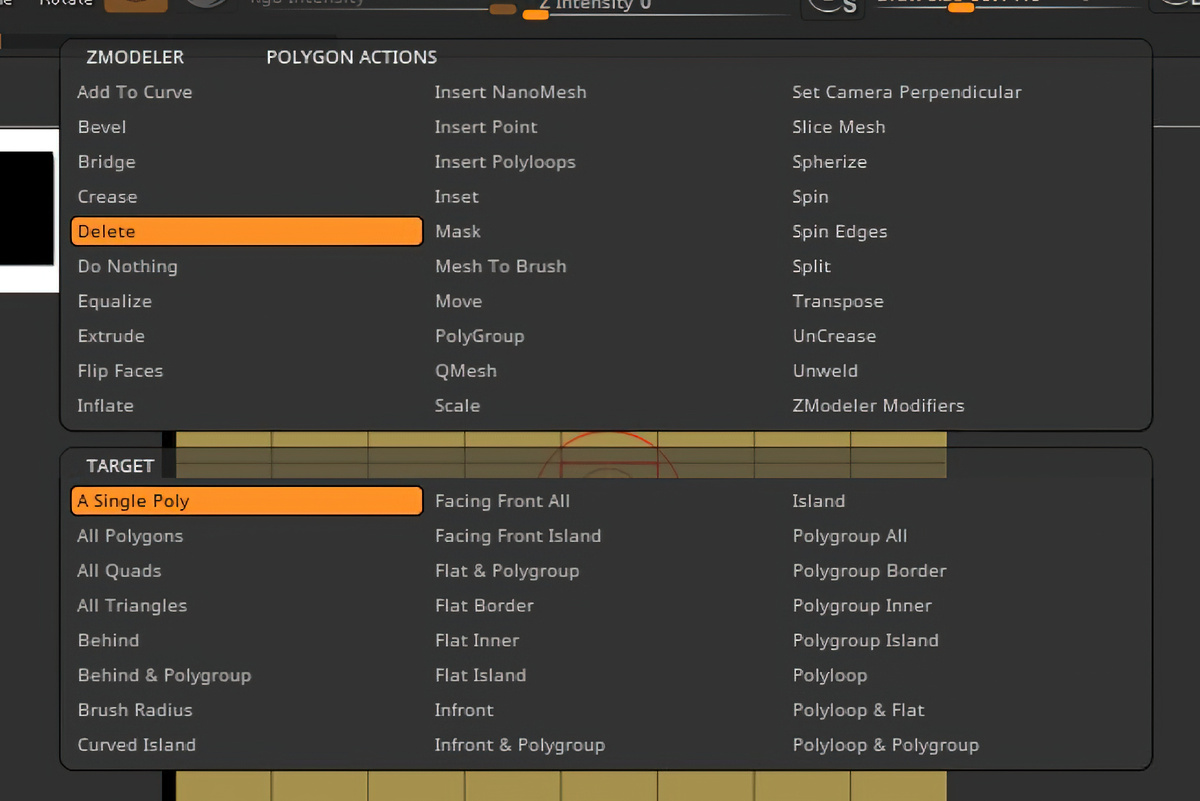1200x801 pixels.
Task: Set target to Polyloop
Action: coord(829,675)
